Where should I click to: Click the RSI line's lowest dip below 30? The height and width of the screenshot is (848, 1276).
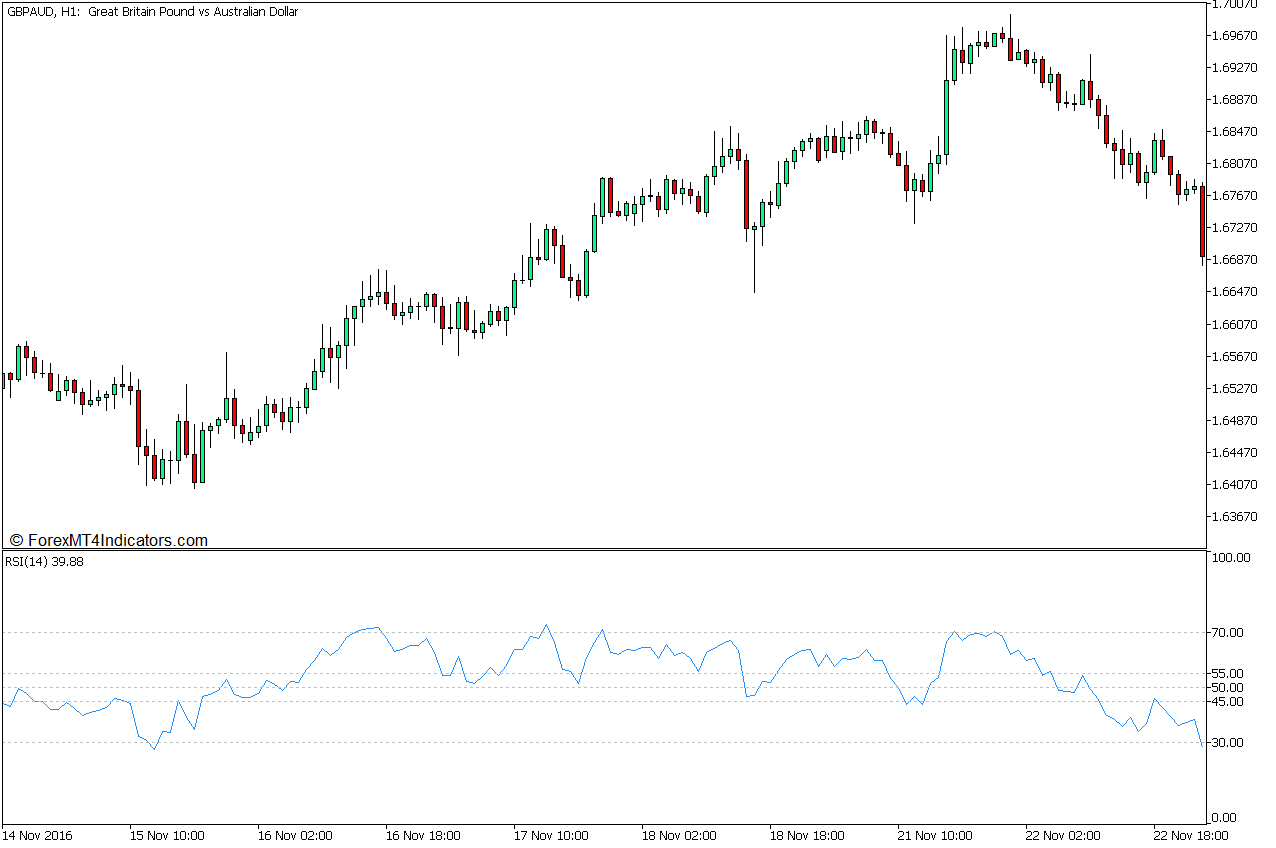(154, 749)
